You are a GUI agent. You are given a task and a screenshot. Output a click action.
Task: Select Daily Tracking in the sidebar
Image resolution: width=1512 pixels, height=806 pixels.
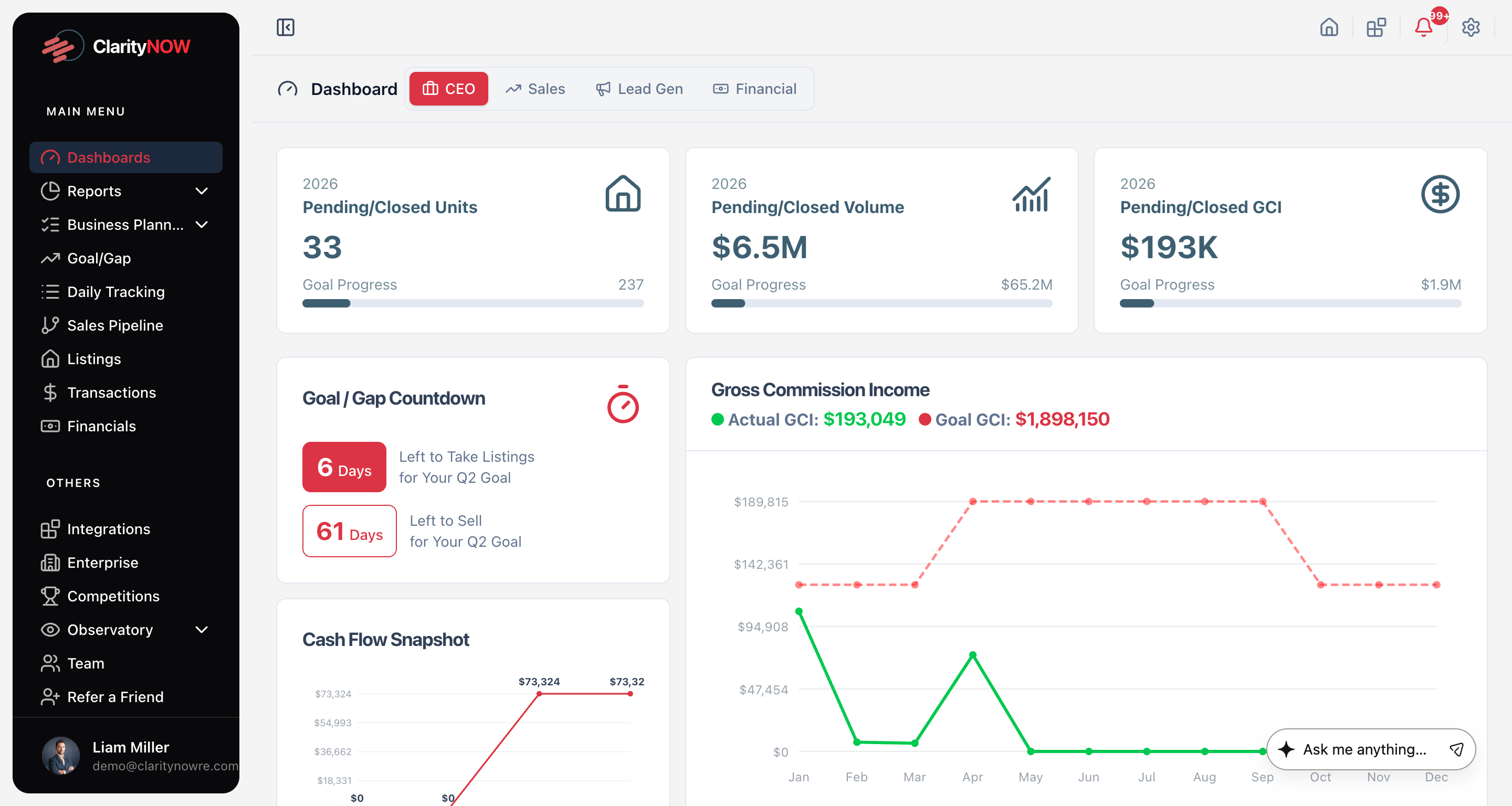[x=115, y=292]
